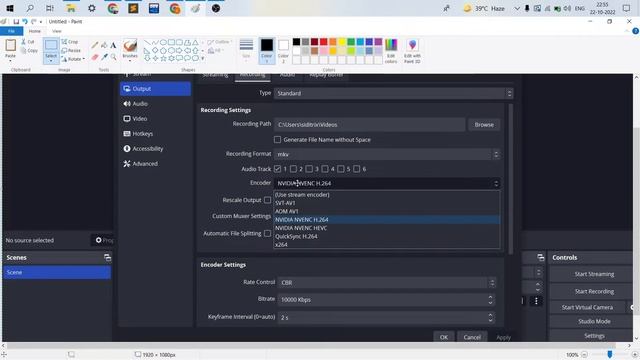The width and height of the screenshot is (640, 360).
Task: Choose (Use stream encoder) option
Action: 387,195
